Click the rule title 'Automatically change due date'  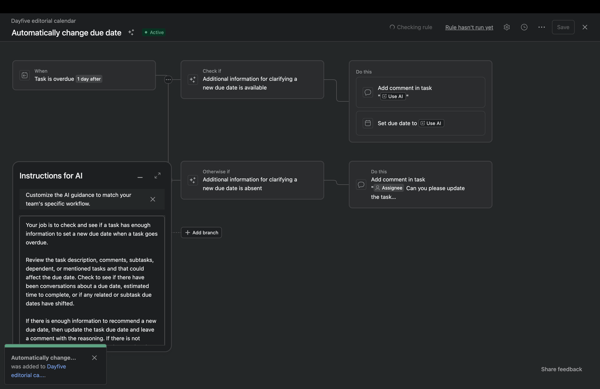tap(66, 33)
